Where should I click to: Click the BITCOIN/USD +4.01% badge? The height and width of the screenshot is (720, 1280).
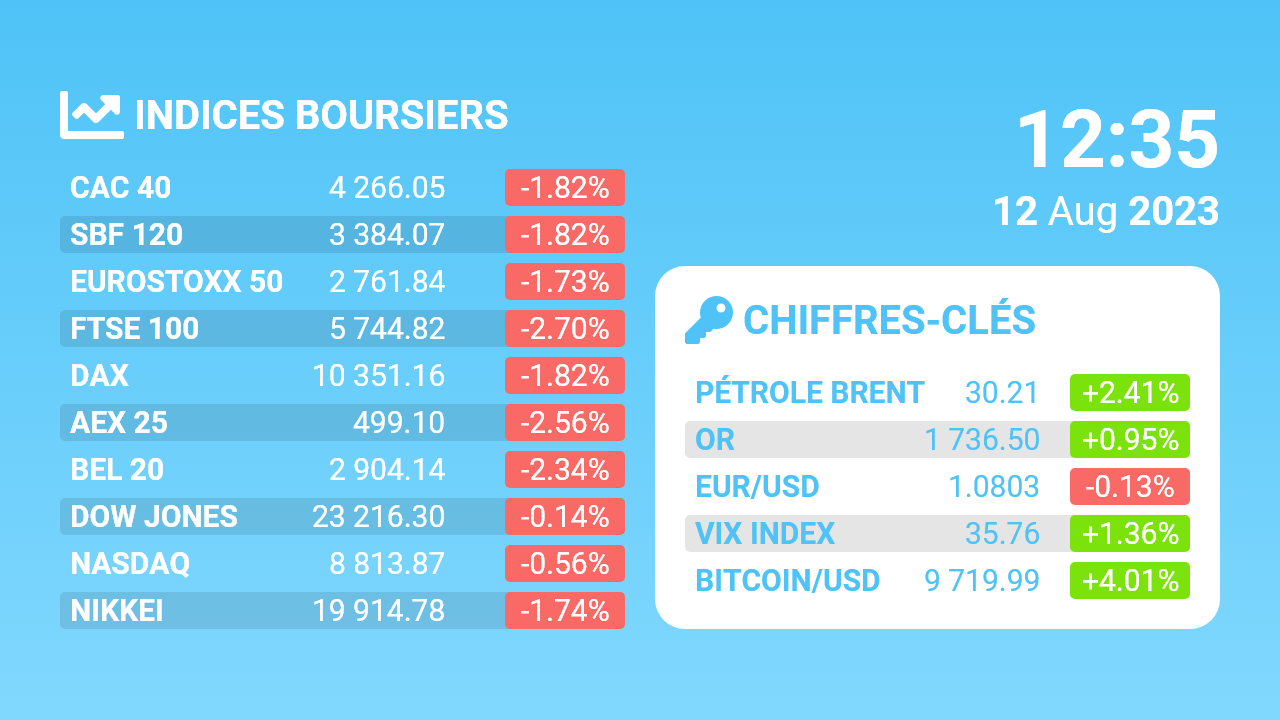click(1129, 581)
